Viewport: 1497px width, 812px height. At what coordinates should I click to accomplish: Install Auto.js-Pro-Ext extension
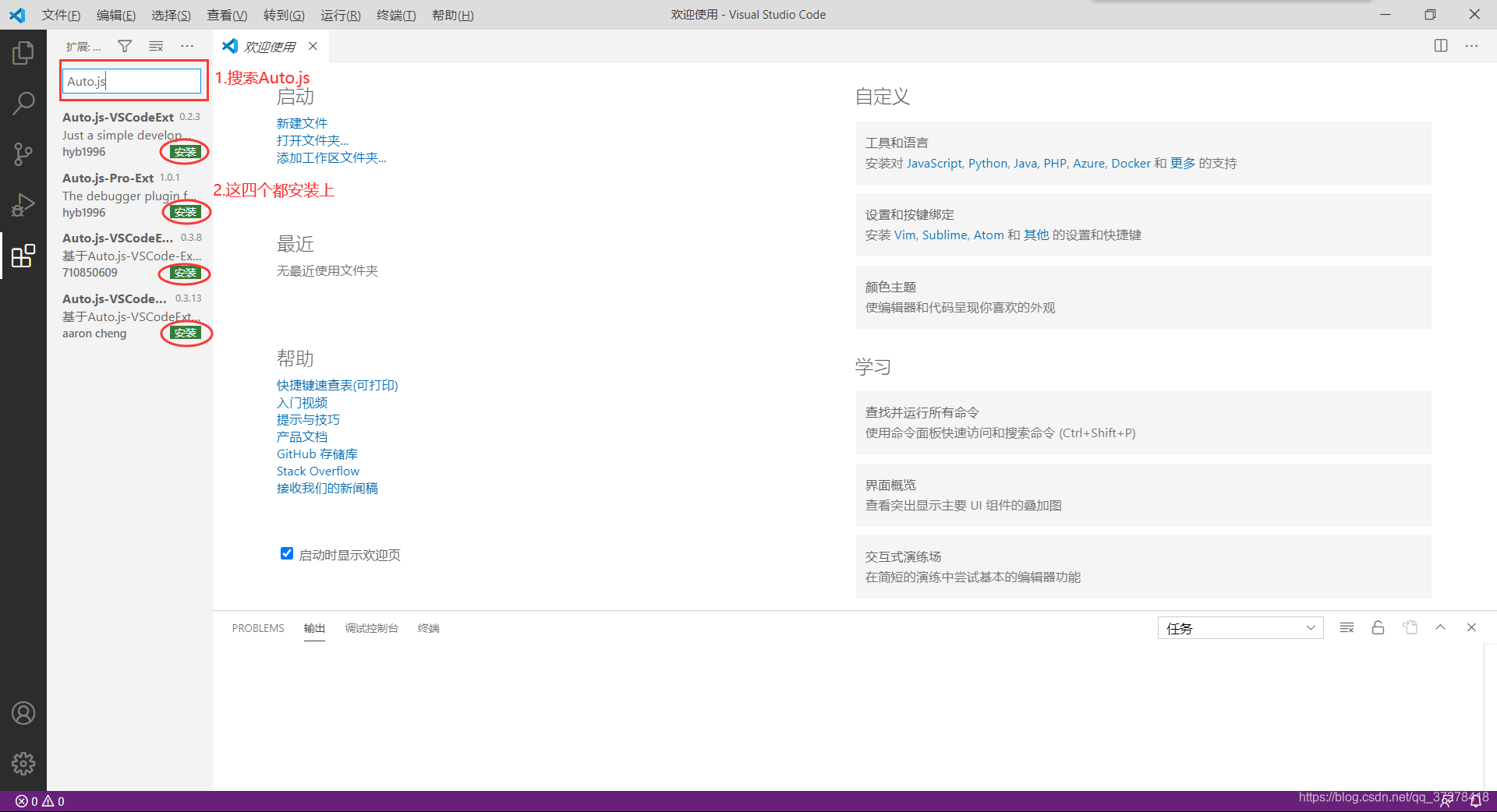186,212
